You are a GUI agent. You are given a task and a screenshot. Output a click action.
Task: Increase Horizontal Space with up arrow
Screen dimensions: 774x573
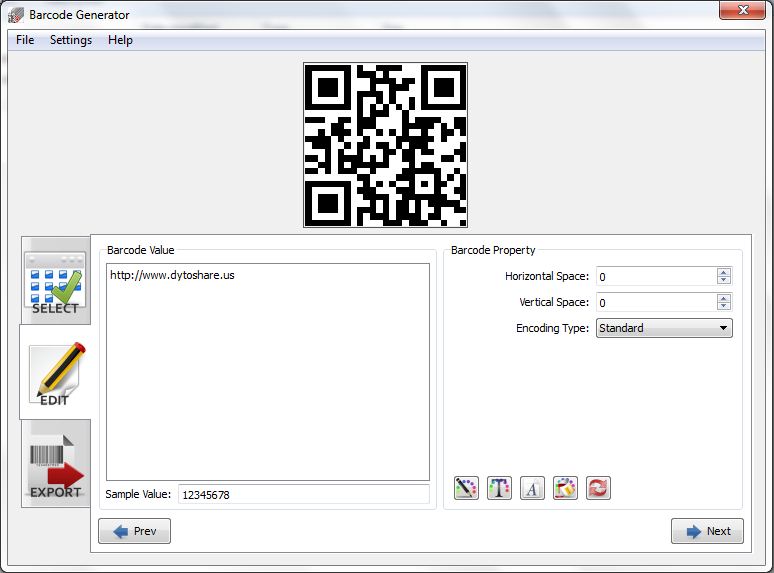(724, 272)
